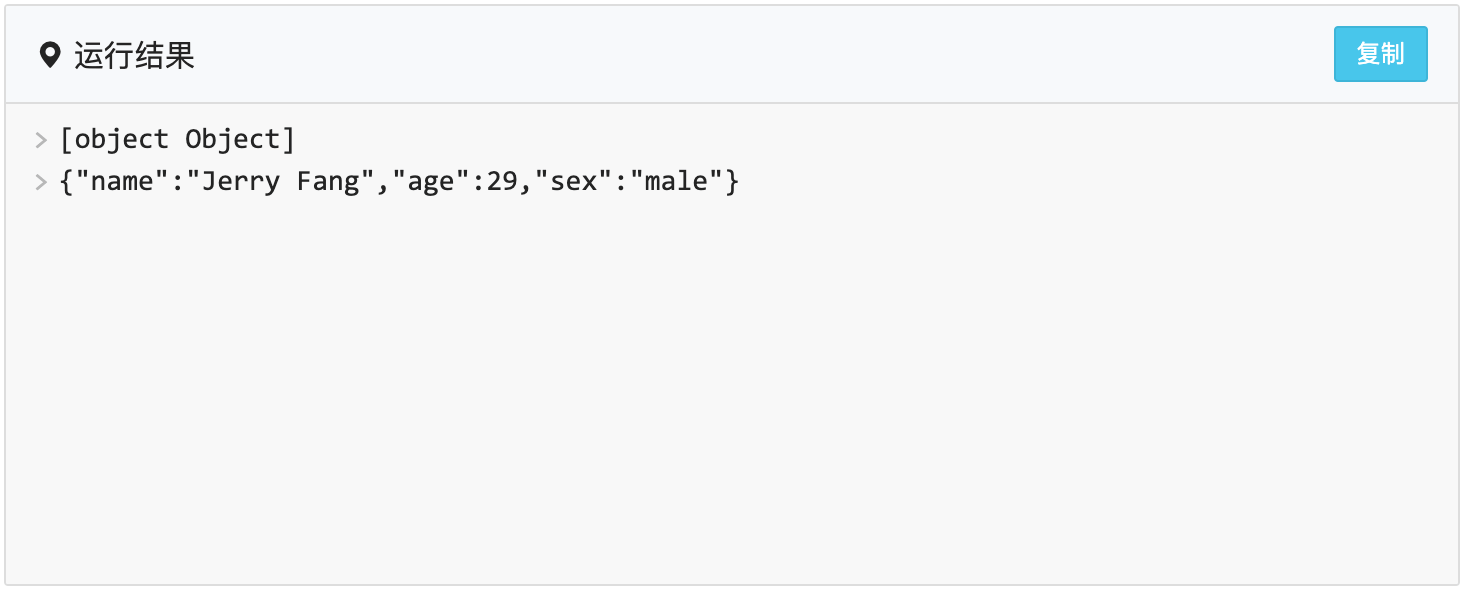Click the location pin icon beside 运行结果
Screen dimensions: 1464x590
(x=50, y=54)
